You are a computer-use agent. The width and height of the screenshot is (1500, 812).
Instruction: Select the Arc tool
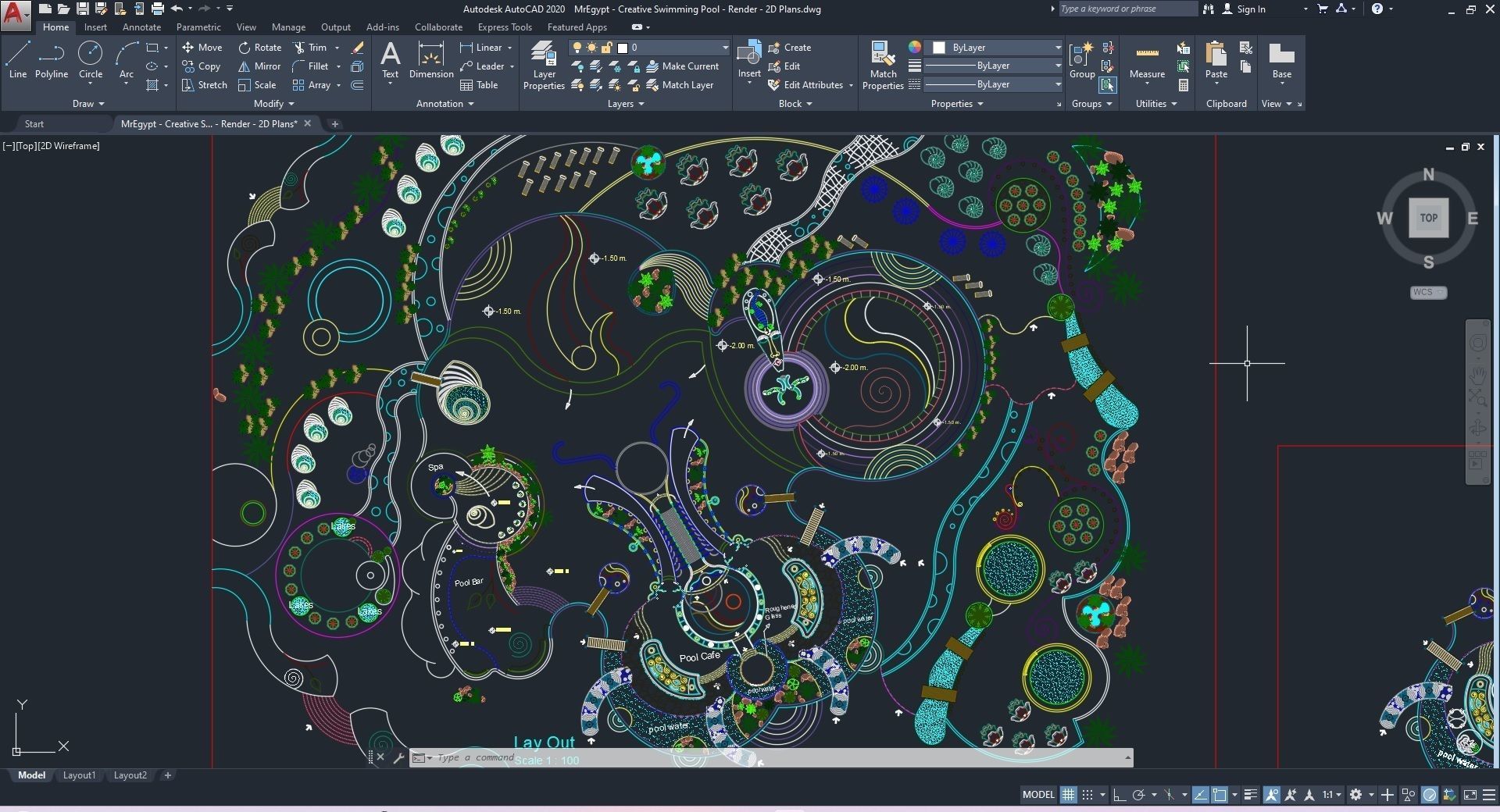[x=127, y=60]
